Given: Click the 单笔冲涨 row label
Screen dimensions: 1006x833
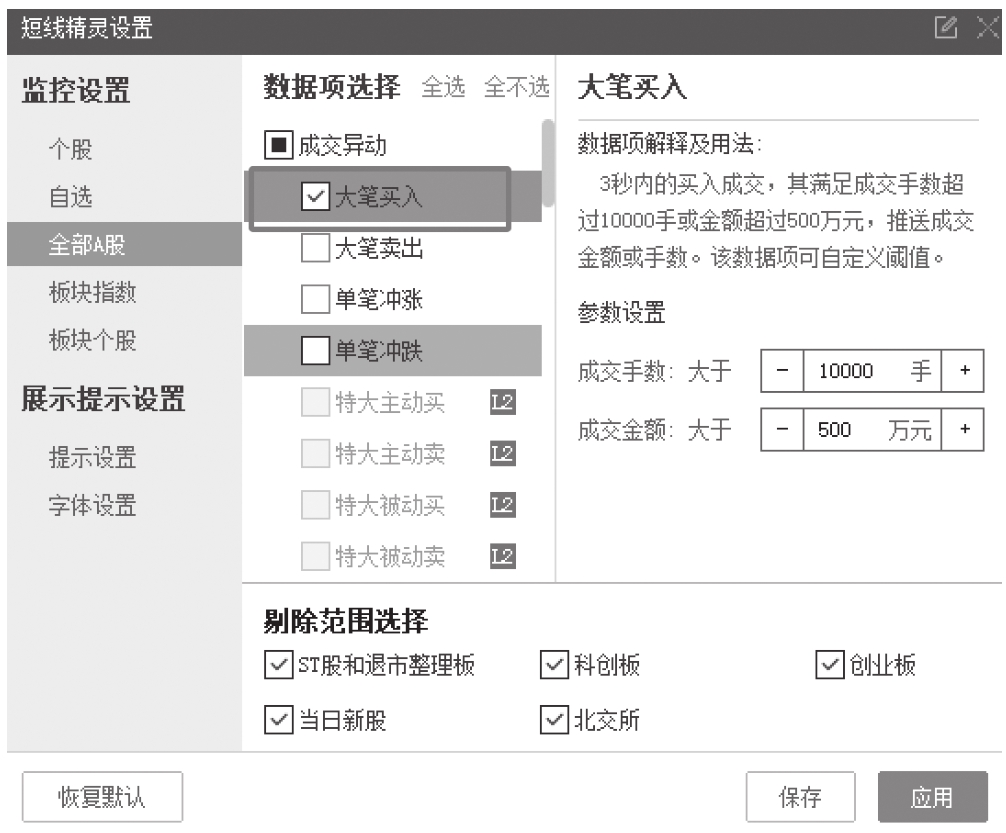Looking at the screenshot, I should pyautogui.click(x=379, y=300).
